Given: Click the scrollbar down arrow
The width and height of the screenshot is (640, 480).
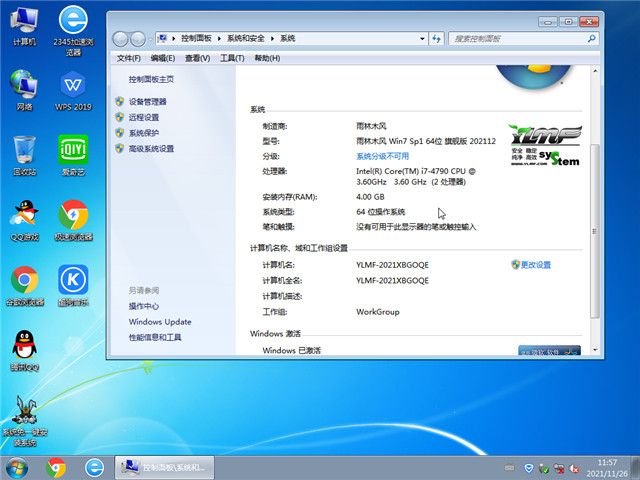Looking at the screenshot, I should 595,350.
